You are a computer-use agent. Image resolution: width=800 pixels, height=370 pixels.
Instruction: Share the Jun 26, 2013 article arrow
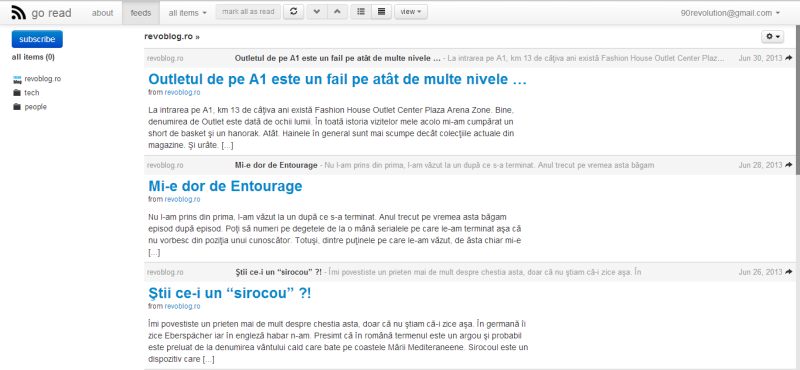point(789,272)
